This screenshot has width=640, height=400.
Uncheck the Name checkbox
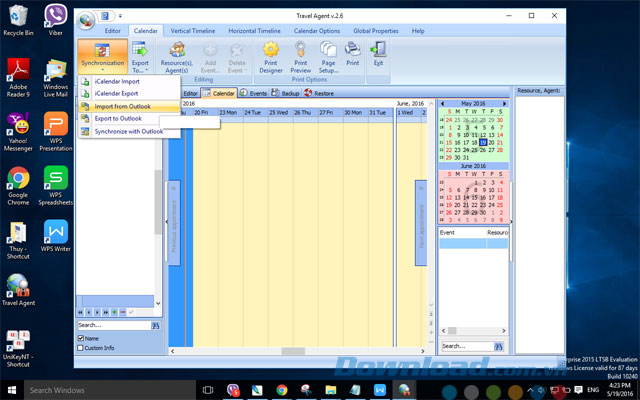click(81, 338)
